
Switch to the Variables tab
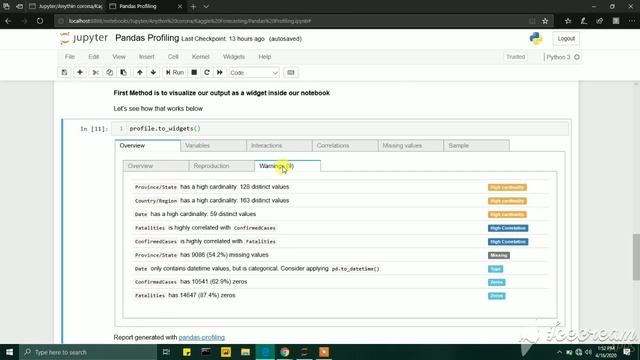pyautogui.click(x=213, y=146)
